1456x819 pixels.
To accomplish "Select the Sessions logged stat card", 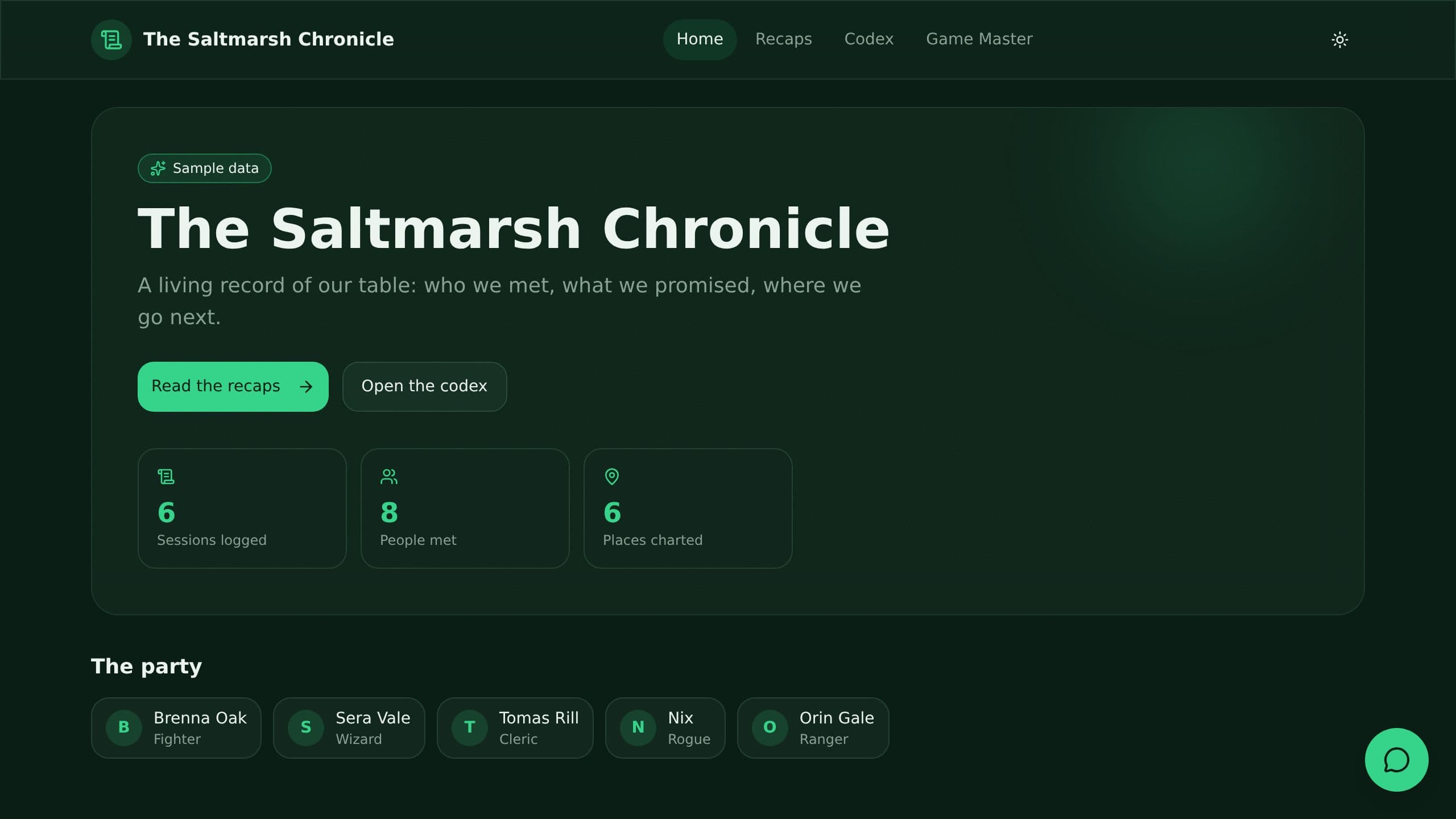I will click(x=242, y=508).
